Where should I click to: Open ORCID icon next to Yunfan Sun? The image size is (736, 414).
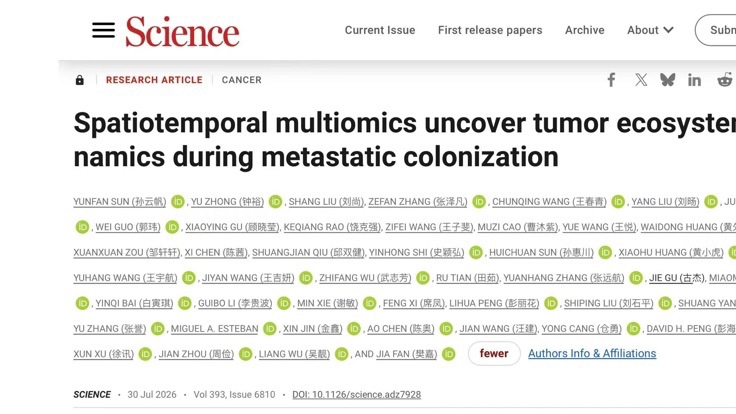(x=178, y=202)
